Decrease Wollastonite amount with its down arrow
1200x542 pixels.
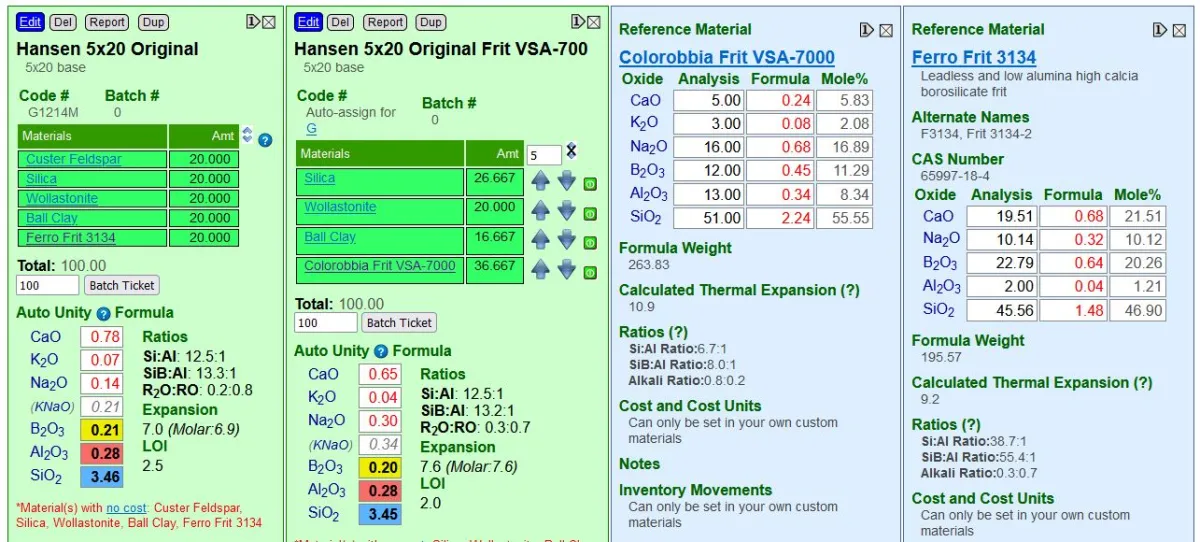click(x=567, y=211)
